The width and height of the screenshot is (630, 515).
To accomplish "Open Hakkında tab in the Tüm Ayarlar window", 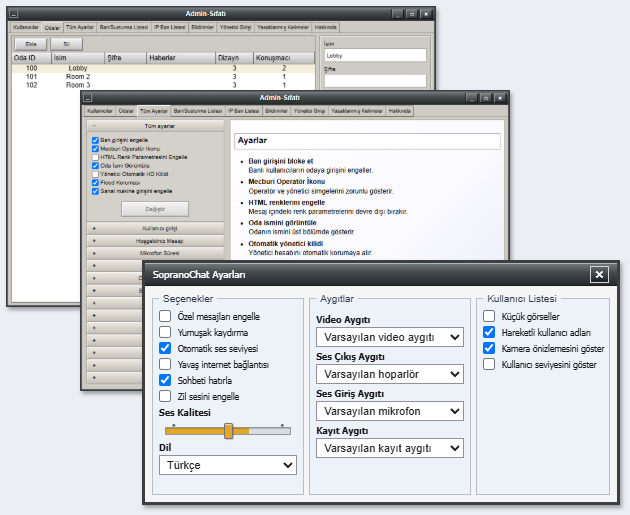I will coord(399,111).
